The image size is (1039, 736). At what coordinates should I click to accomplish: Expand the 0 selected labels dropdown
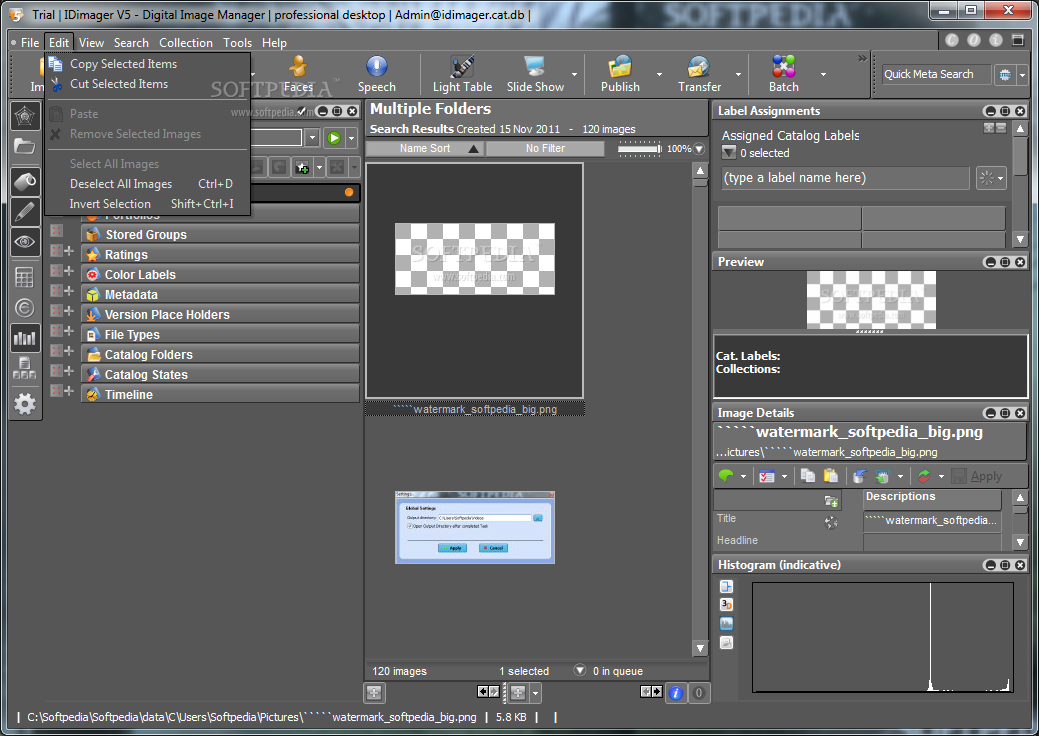coord(729,153)
